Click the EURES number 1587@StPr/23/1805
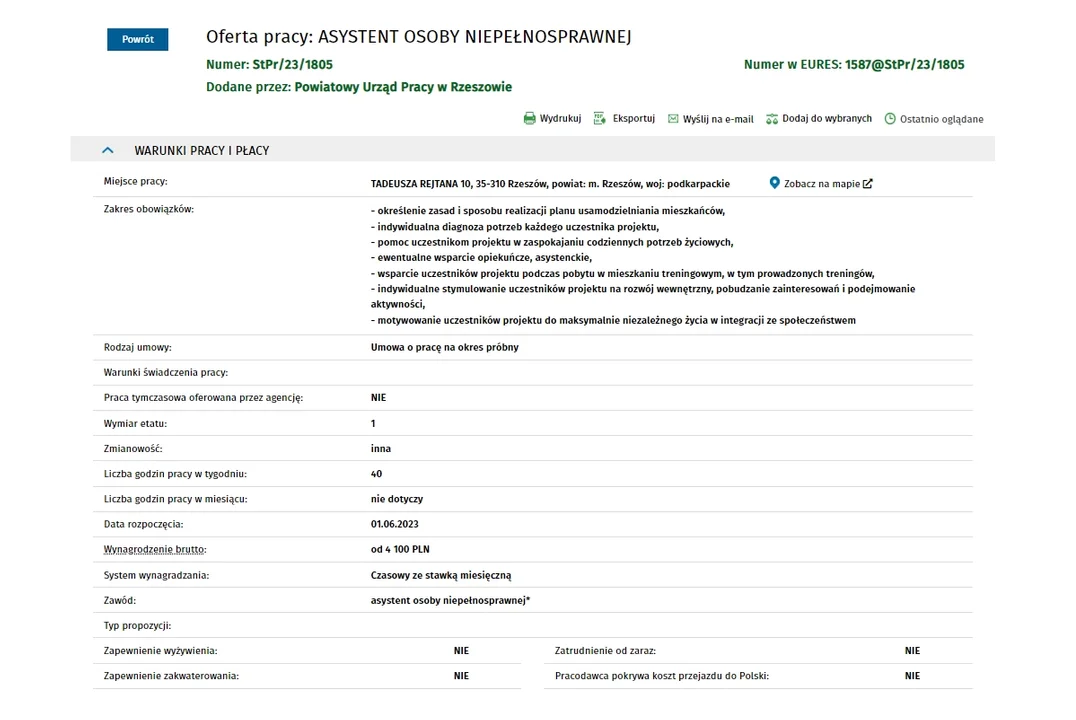Screen dimensions: 1076x720 tap(904, 65)
